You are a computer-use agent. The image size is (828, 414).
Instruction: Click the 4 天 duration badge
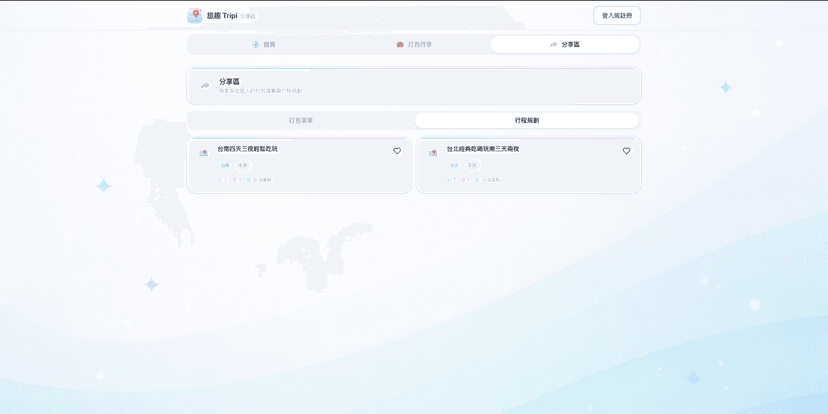[243, 166]
